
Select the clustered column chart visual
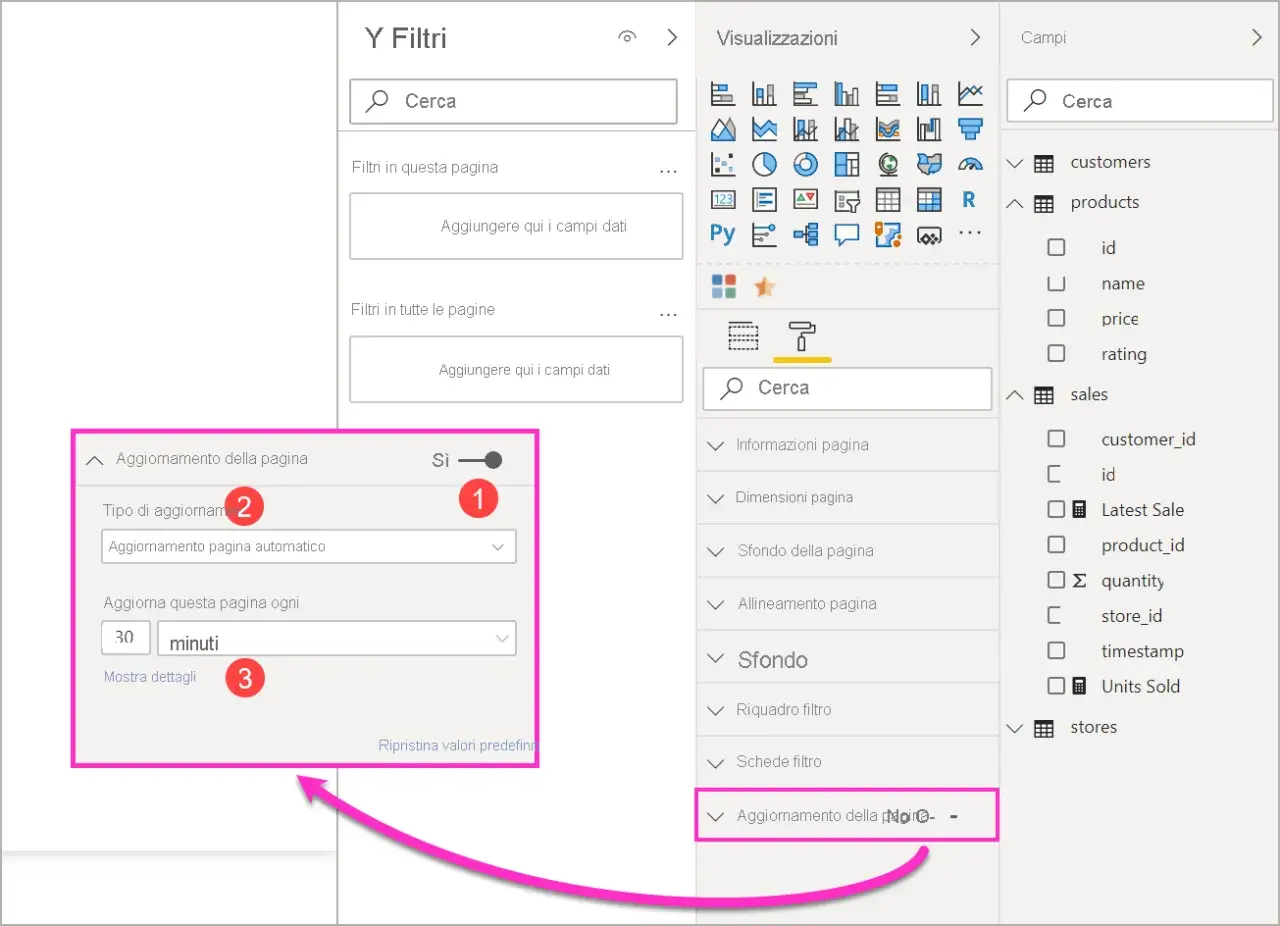pyautogui.click(x=846, y=94)
